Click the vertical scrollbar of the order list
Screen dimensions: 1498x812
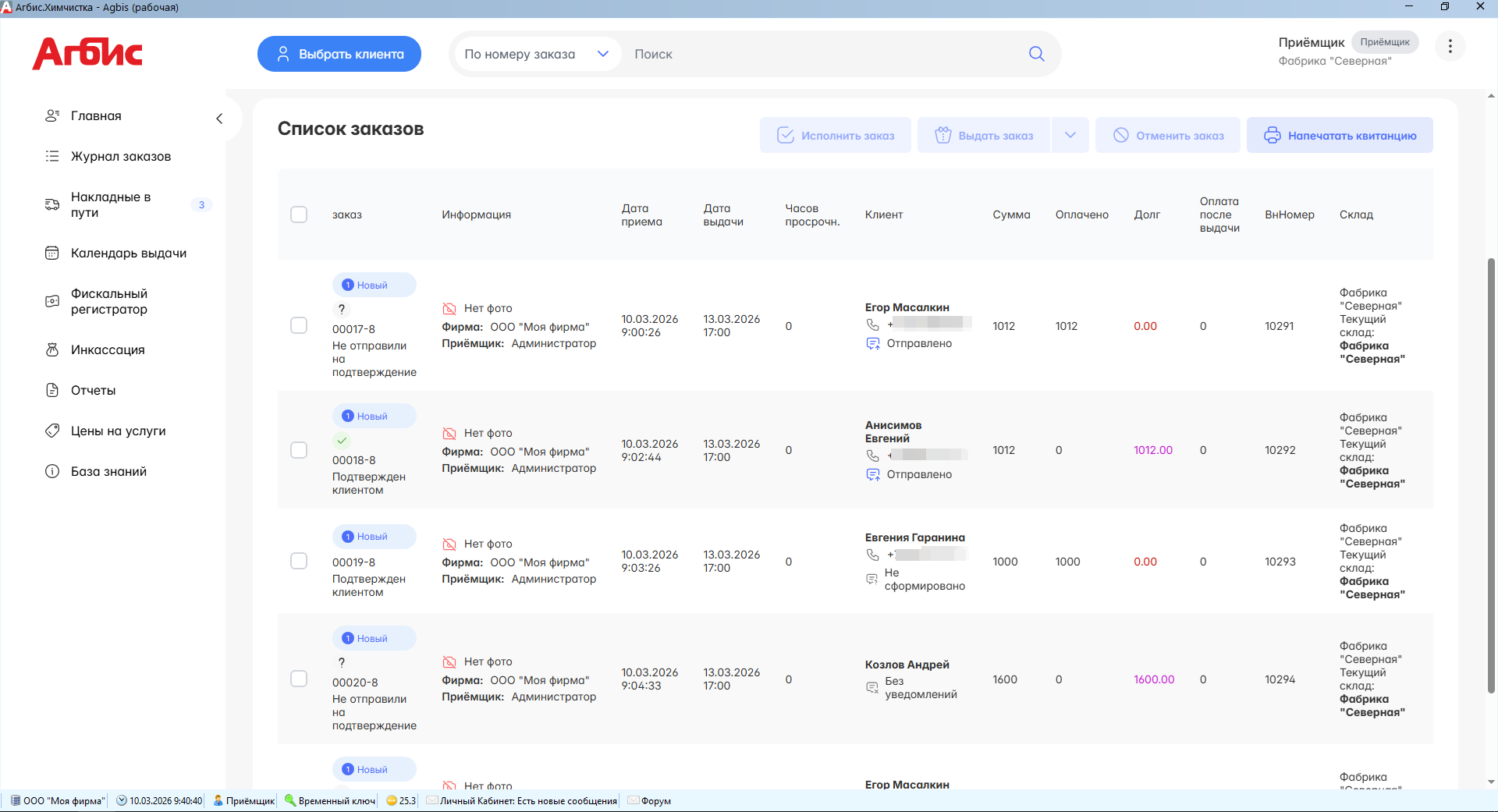pos(1491,476)
